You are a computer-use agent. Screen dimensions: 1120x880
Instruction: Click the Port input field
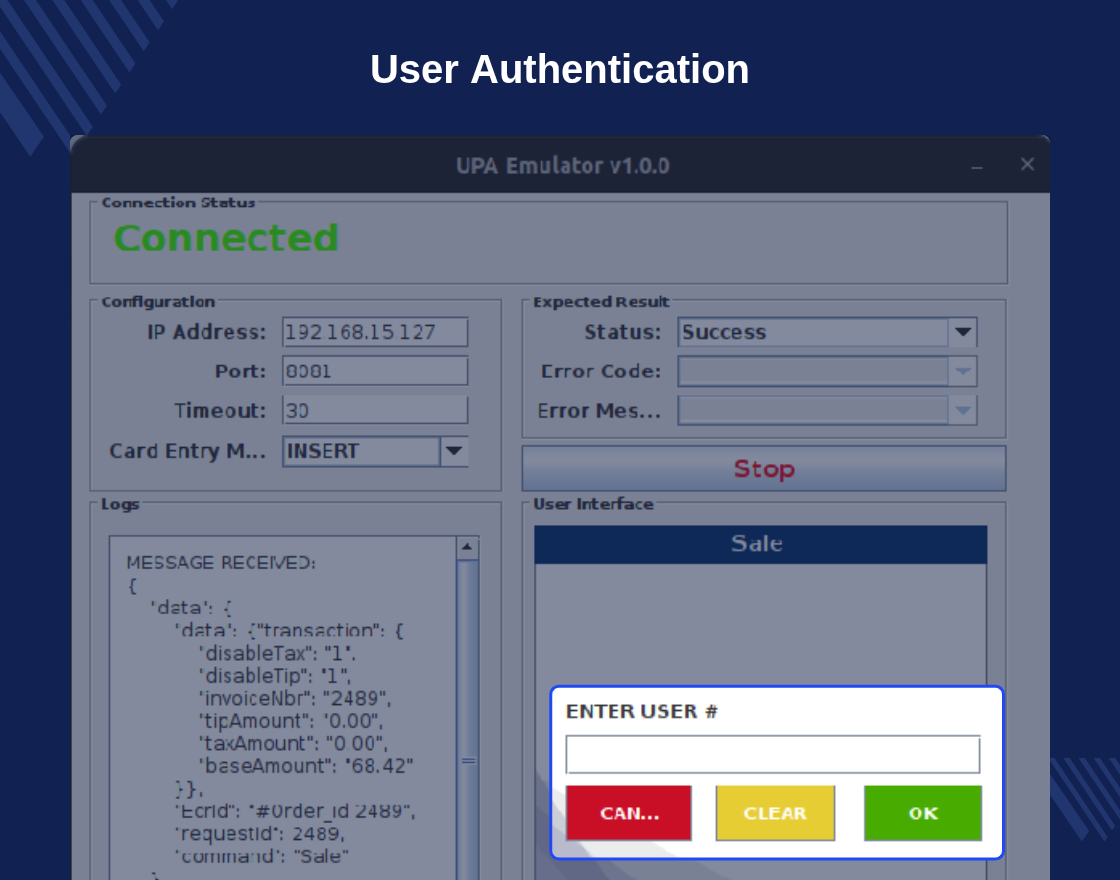[375, 371]
